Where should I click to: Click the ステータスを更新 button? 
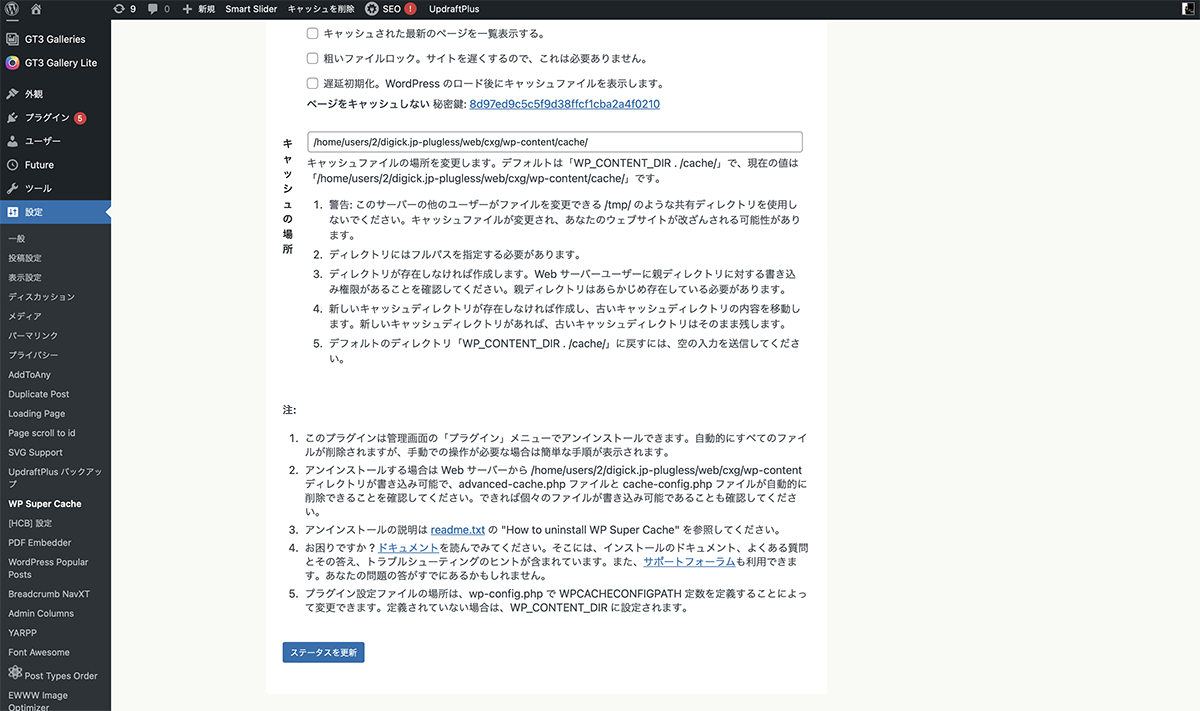click(323, 652)
